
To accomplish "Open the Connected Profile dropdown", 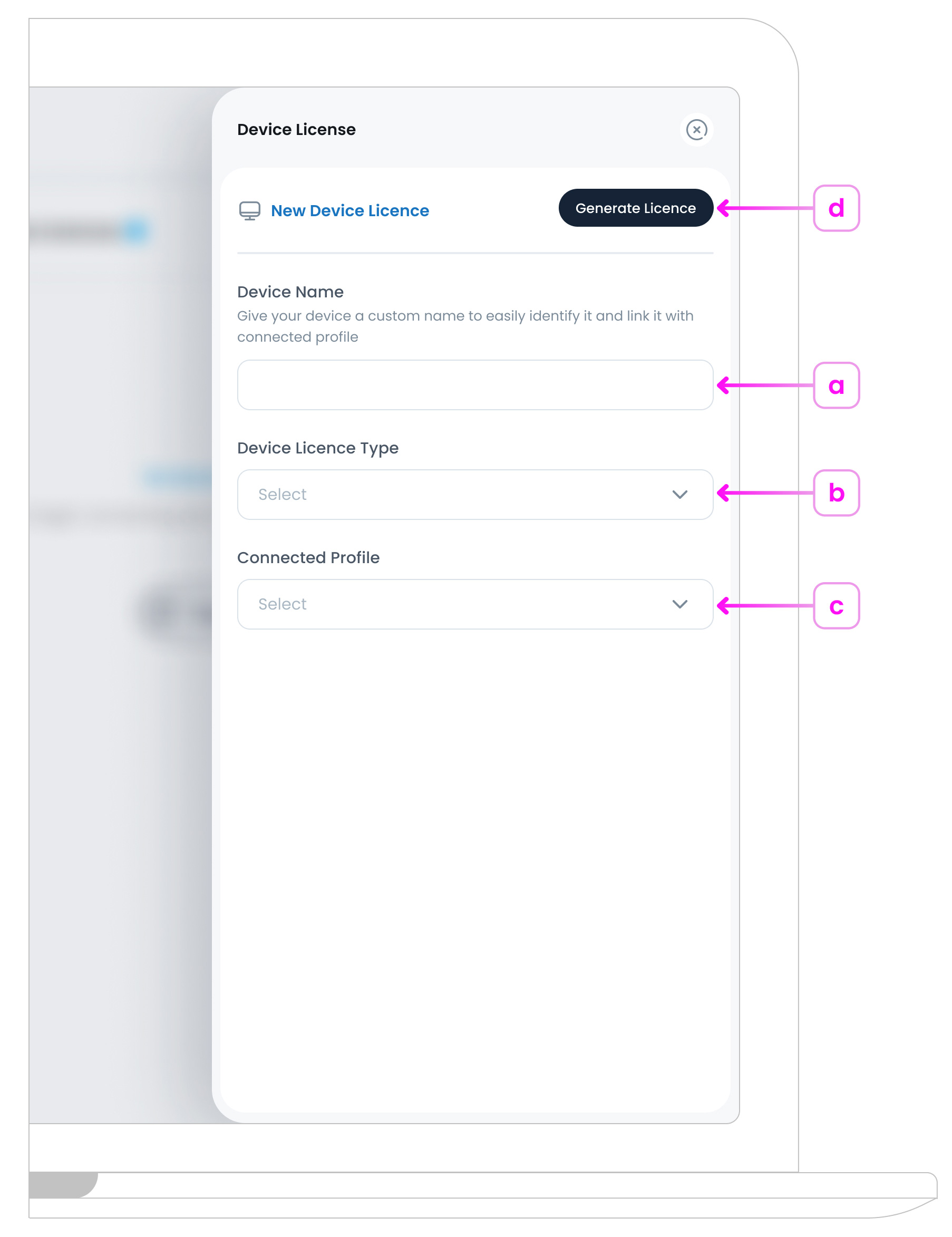I will pos(474,604).
